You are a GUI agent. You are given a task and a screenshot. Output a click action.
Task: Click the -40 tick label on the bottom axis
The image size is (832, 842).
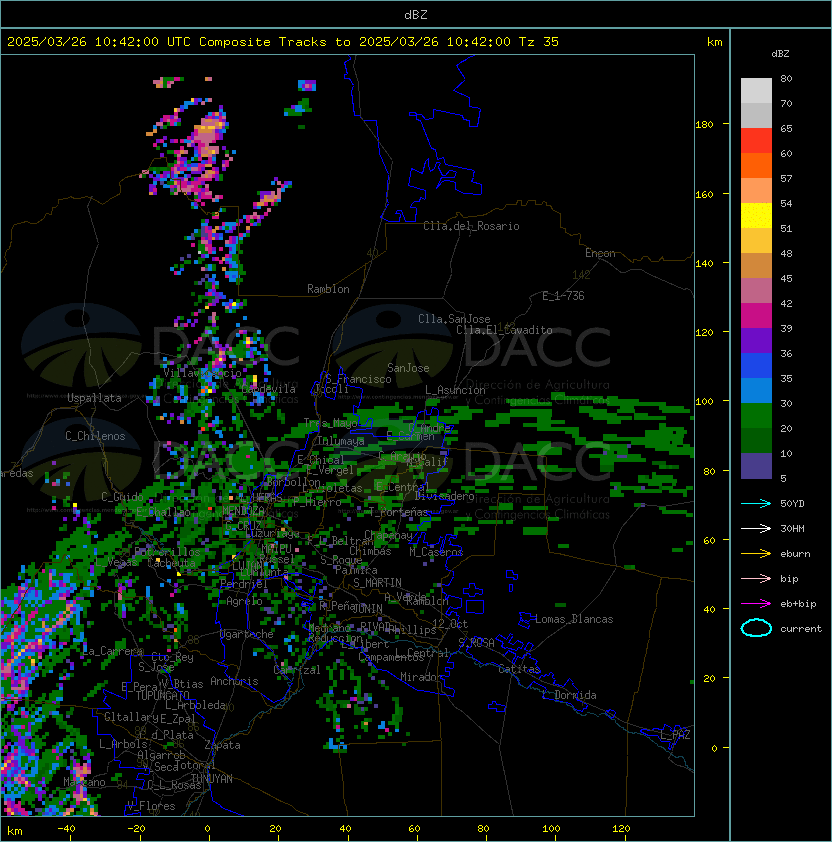66,829
